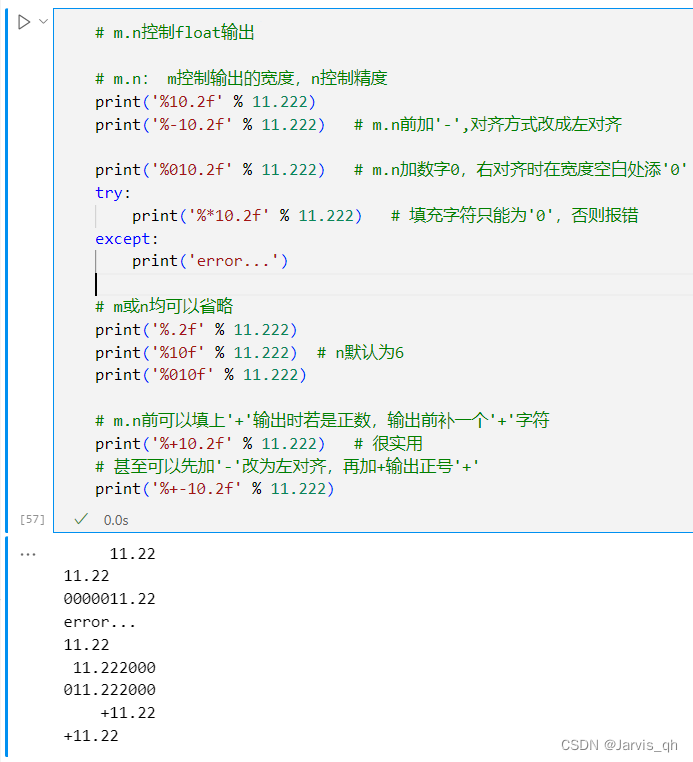Click the output line ' 11.222000'
The width and height of the screenshot is (693, 762).
114,667
